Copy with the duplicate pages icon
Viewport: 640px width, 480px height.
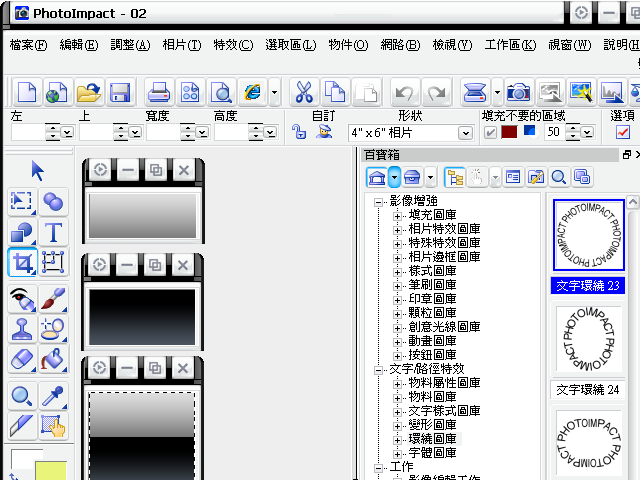coord(334,92)
